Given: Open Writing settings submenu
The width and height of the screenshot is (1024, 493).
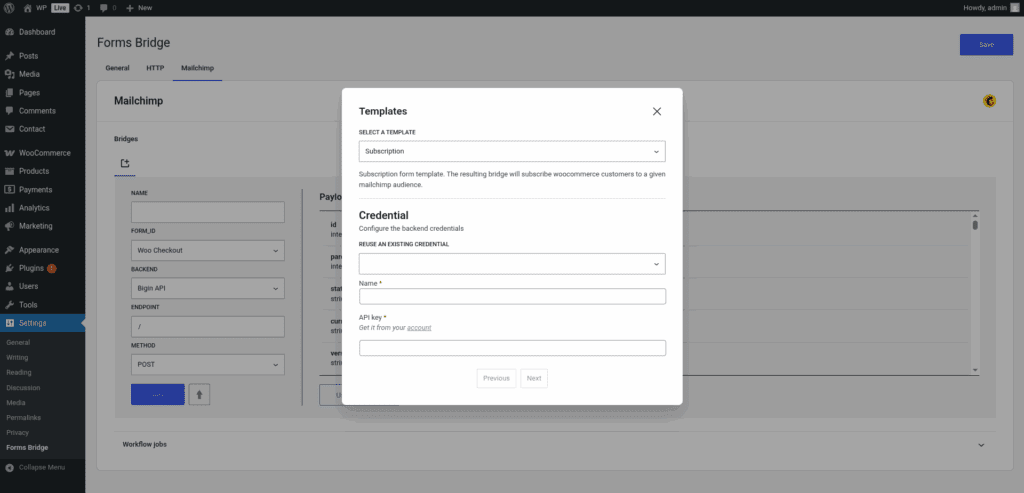Looking at the screenshot, I should (x=17, y=357).
